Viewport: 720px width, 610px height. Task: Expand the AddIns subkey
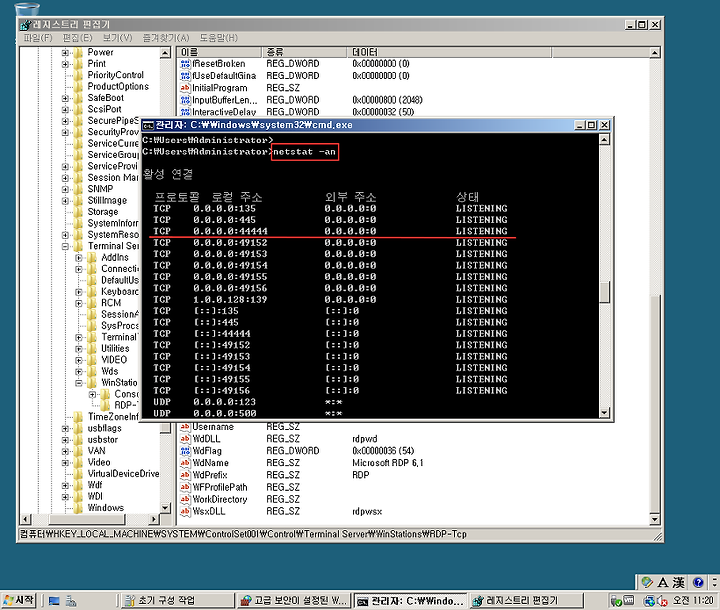[x=79, y=258]
